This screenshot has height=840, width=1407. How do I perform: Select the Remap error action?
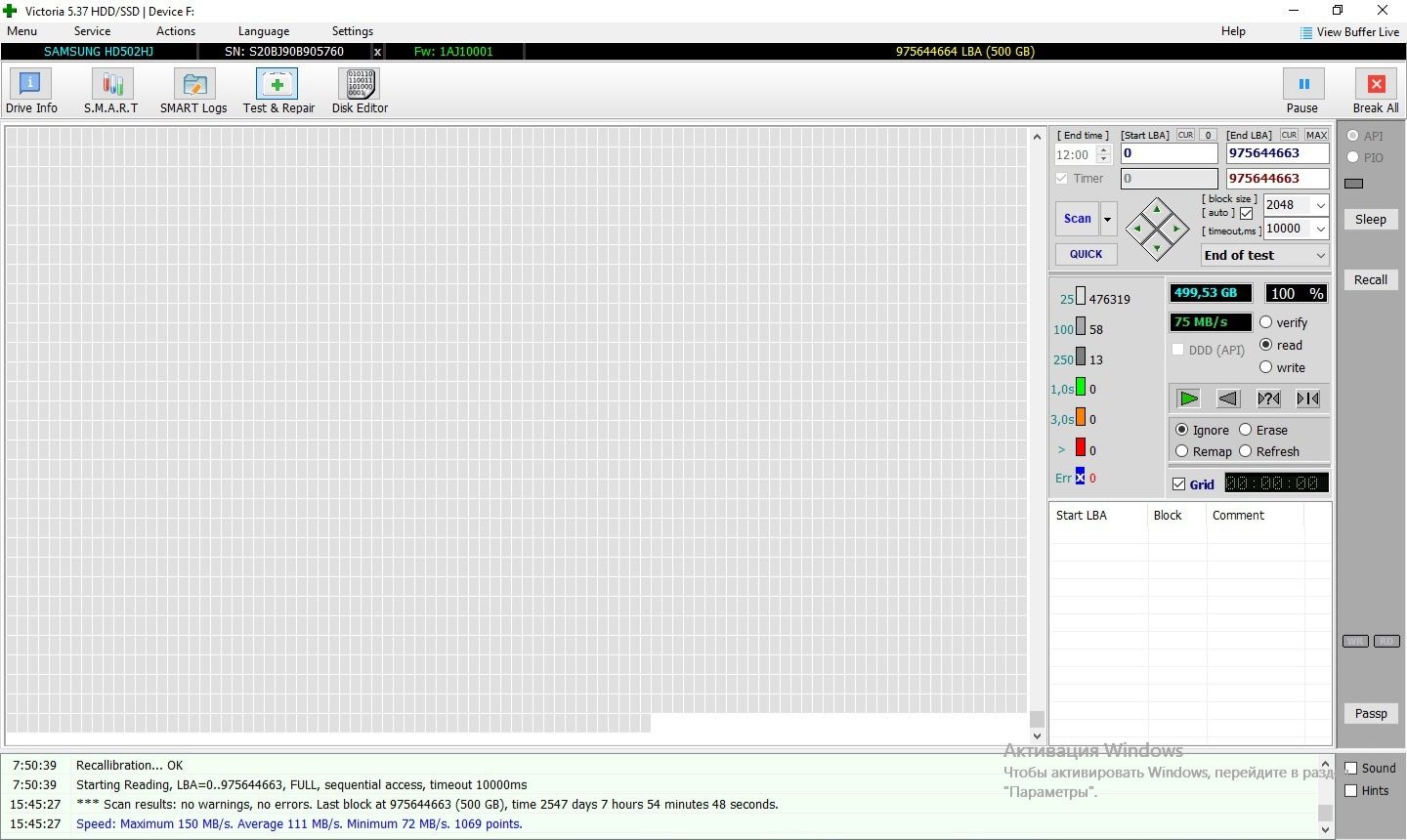(x=1181, y=451)
